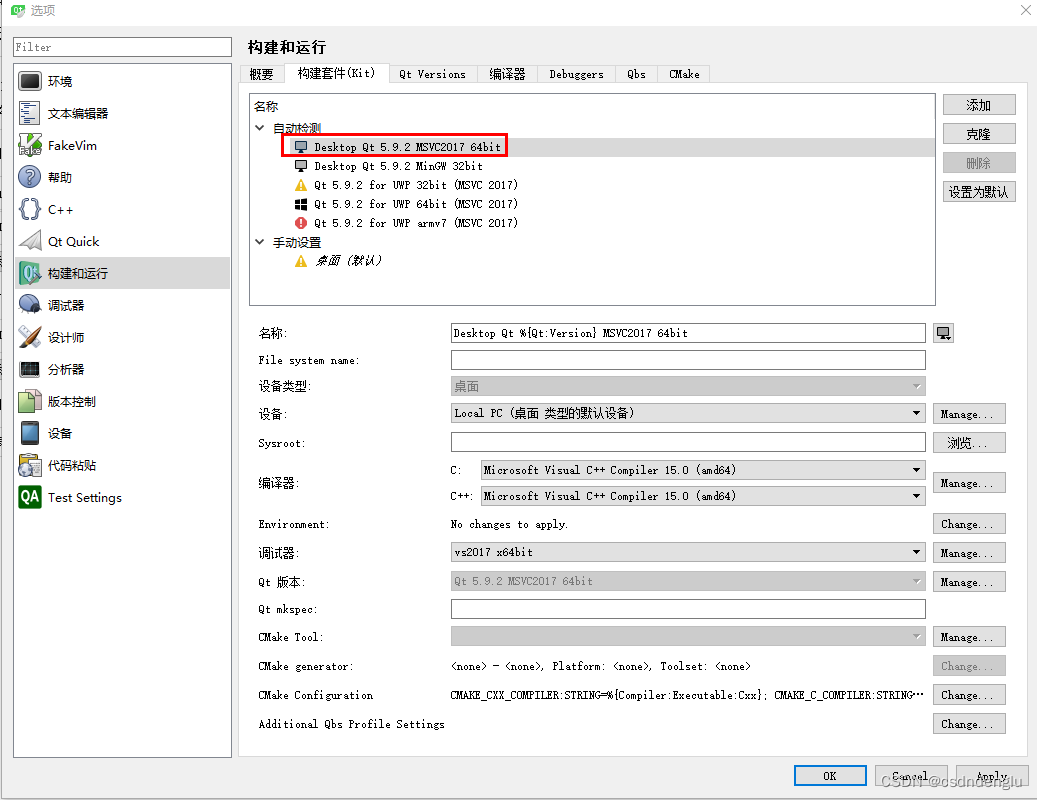Click the 添加 add button
This screenshot has height=800, width=1037.
point(979,105)
